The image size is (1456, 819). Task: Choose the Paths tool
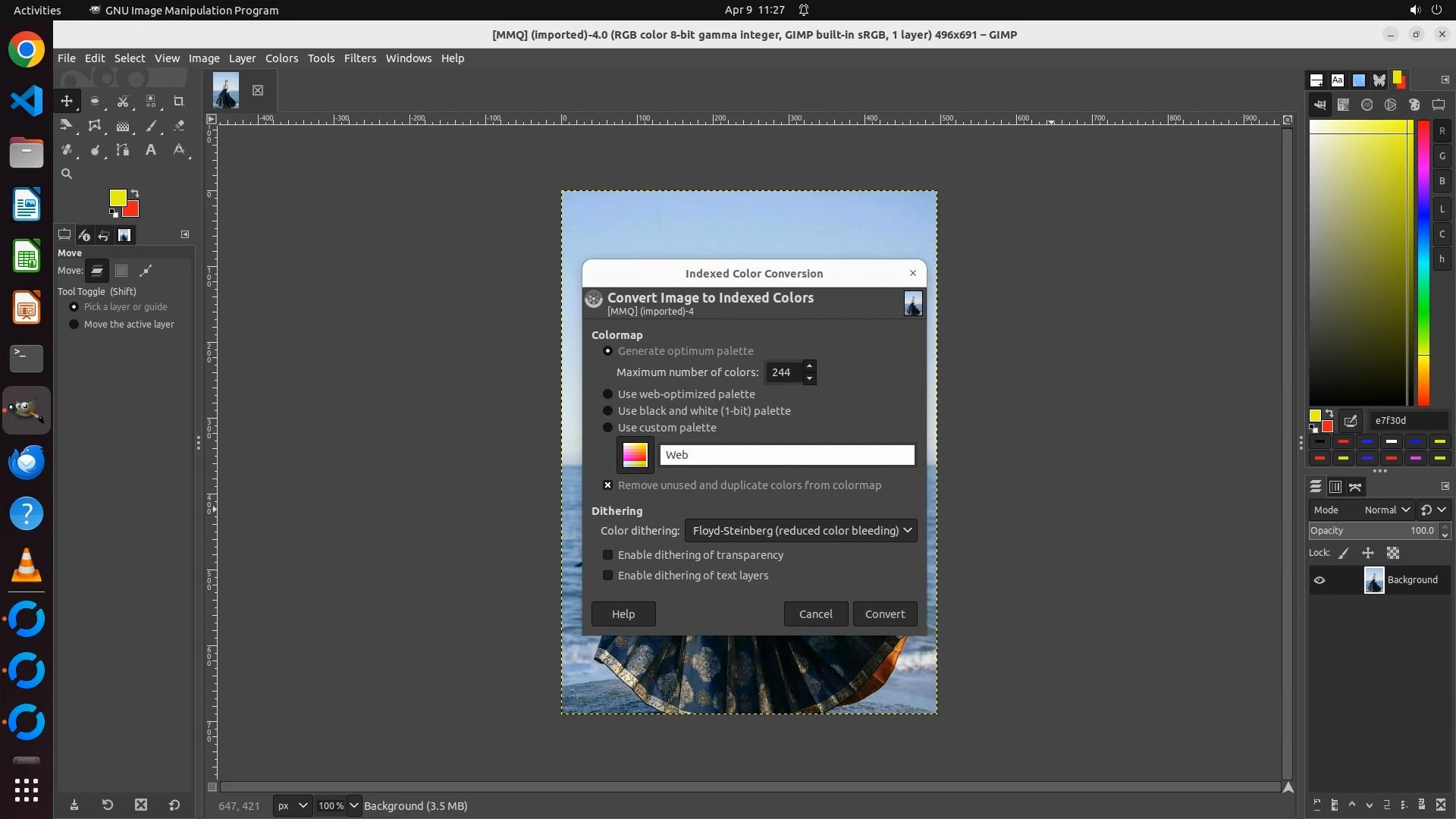click(123, 150)
